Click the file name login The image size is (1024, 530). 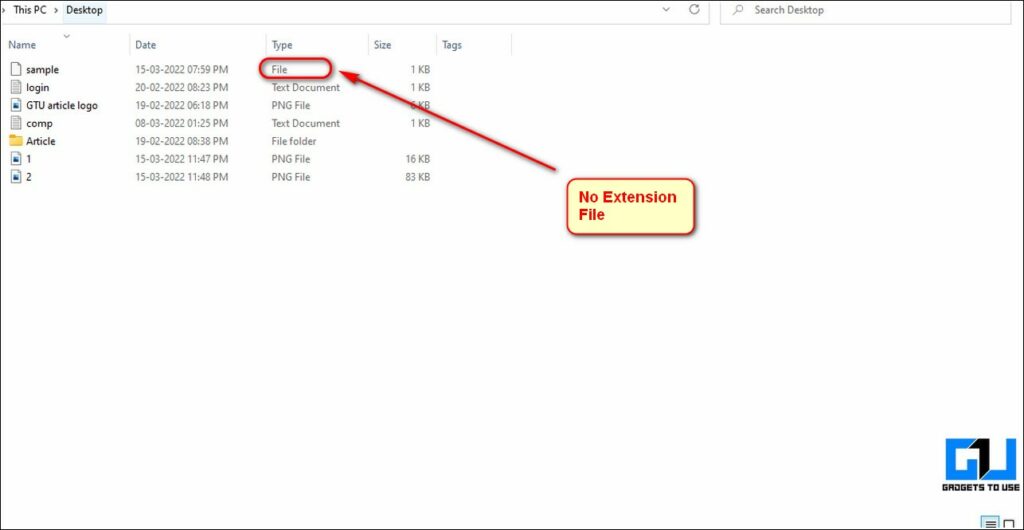[38, 87]
